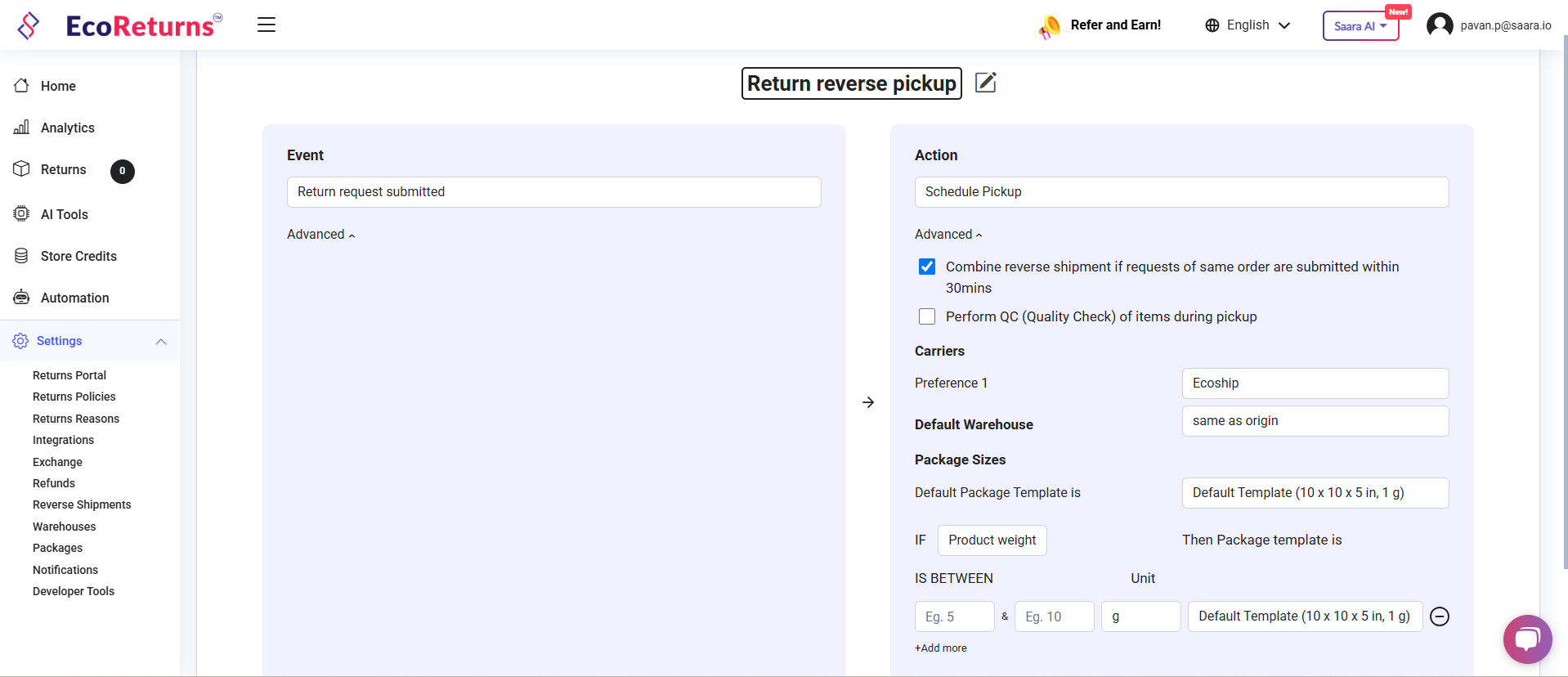Click the remove rule minus icon
Viewport: 1568px width, 677px height.
(1440, 616)
